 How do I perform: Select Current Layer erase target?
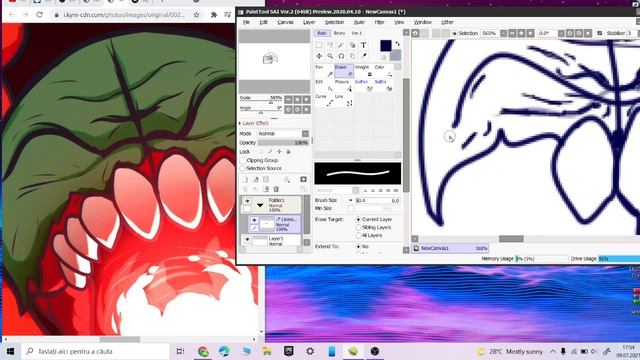(358, 220)
